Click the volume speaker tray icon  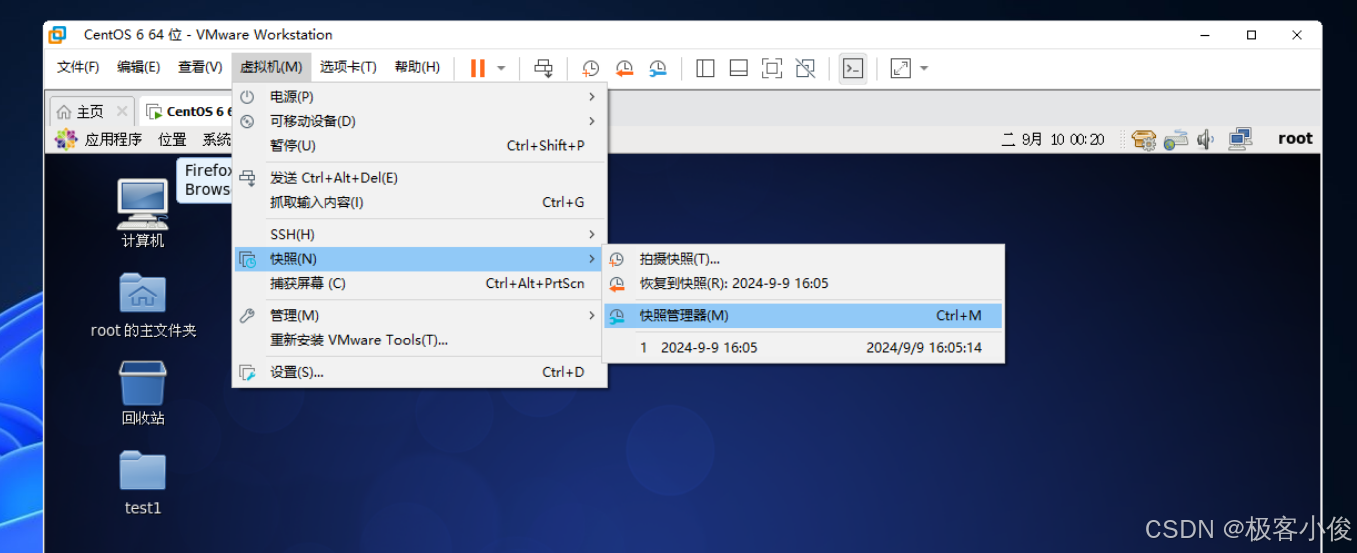(x=1206, y=139)
